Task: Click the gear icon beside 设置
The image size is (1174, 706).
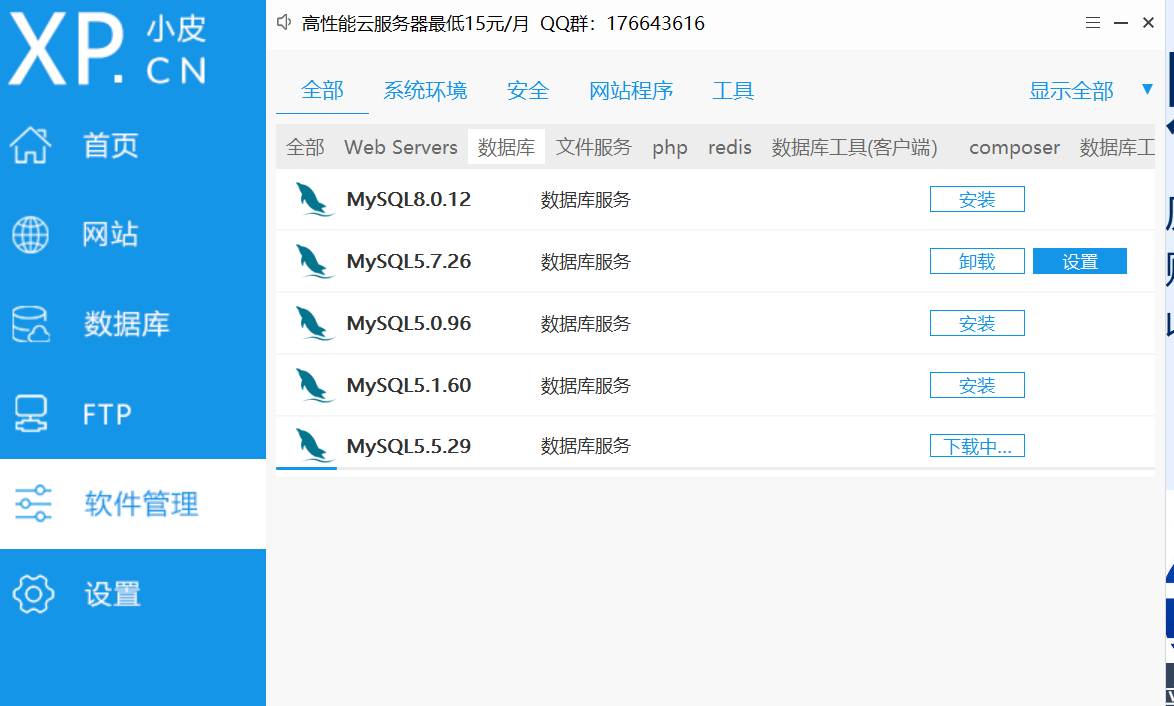Action: tap(33, 594)
